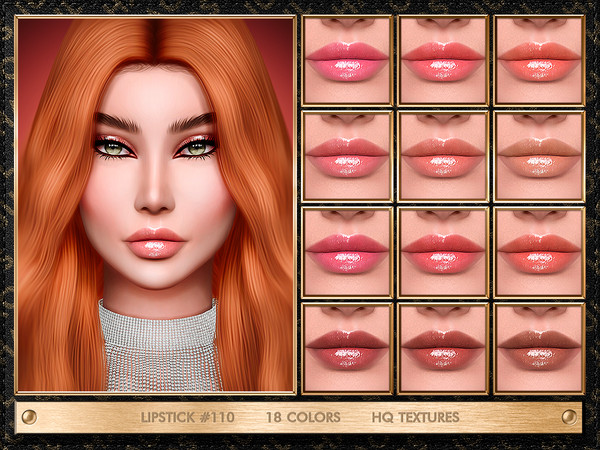The width and height of the screenshot is (600, 450).
Task: Click the left gold screw on banner
Action: [31, 416]
